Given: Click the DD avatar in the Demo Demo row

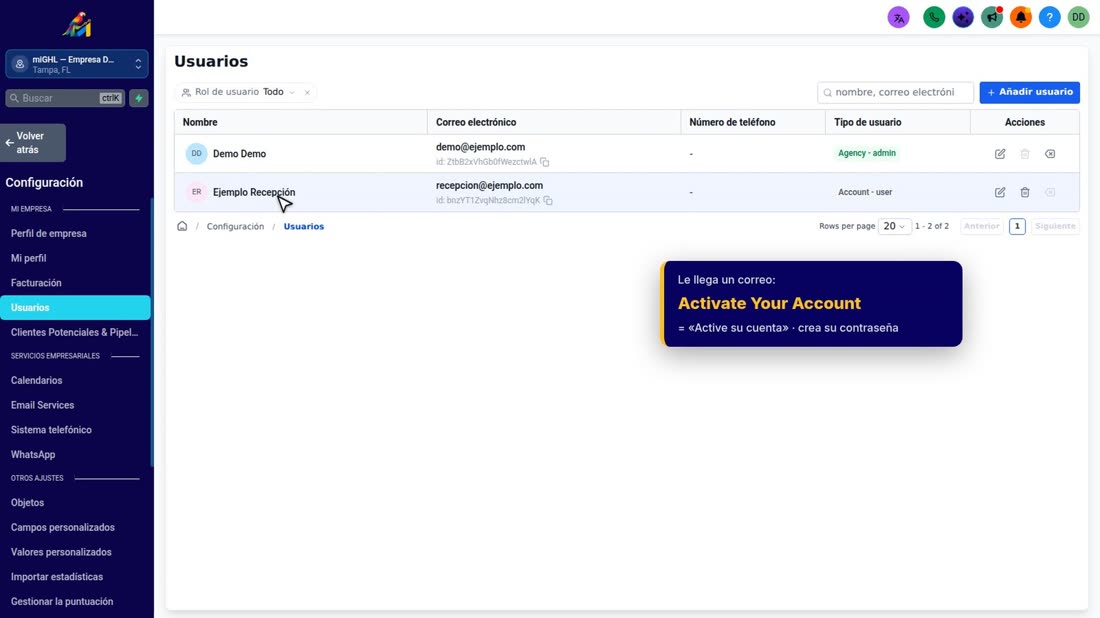Looking at the screenshot, I should (x=196, y=154).
